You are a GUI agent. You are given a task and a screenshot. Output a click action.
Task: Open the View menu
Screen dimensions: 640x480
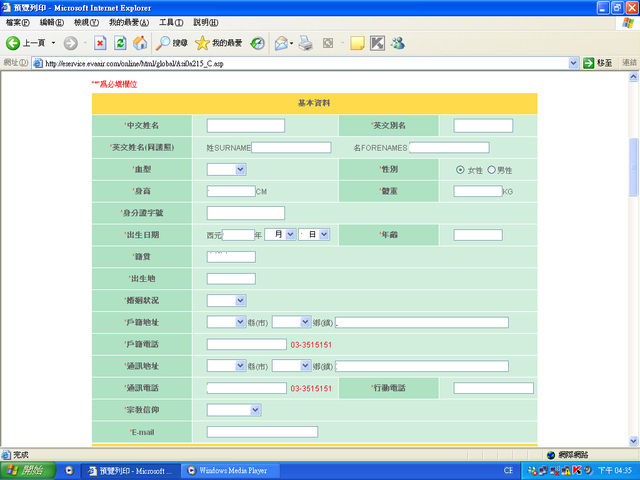pyautogui.click(x=86, y=22)
